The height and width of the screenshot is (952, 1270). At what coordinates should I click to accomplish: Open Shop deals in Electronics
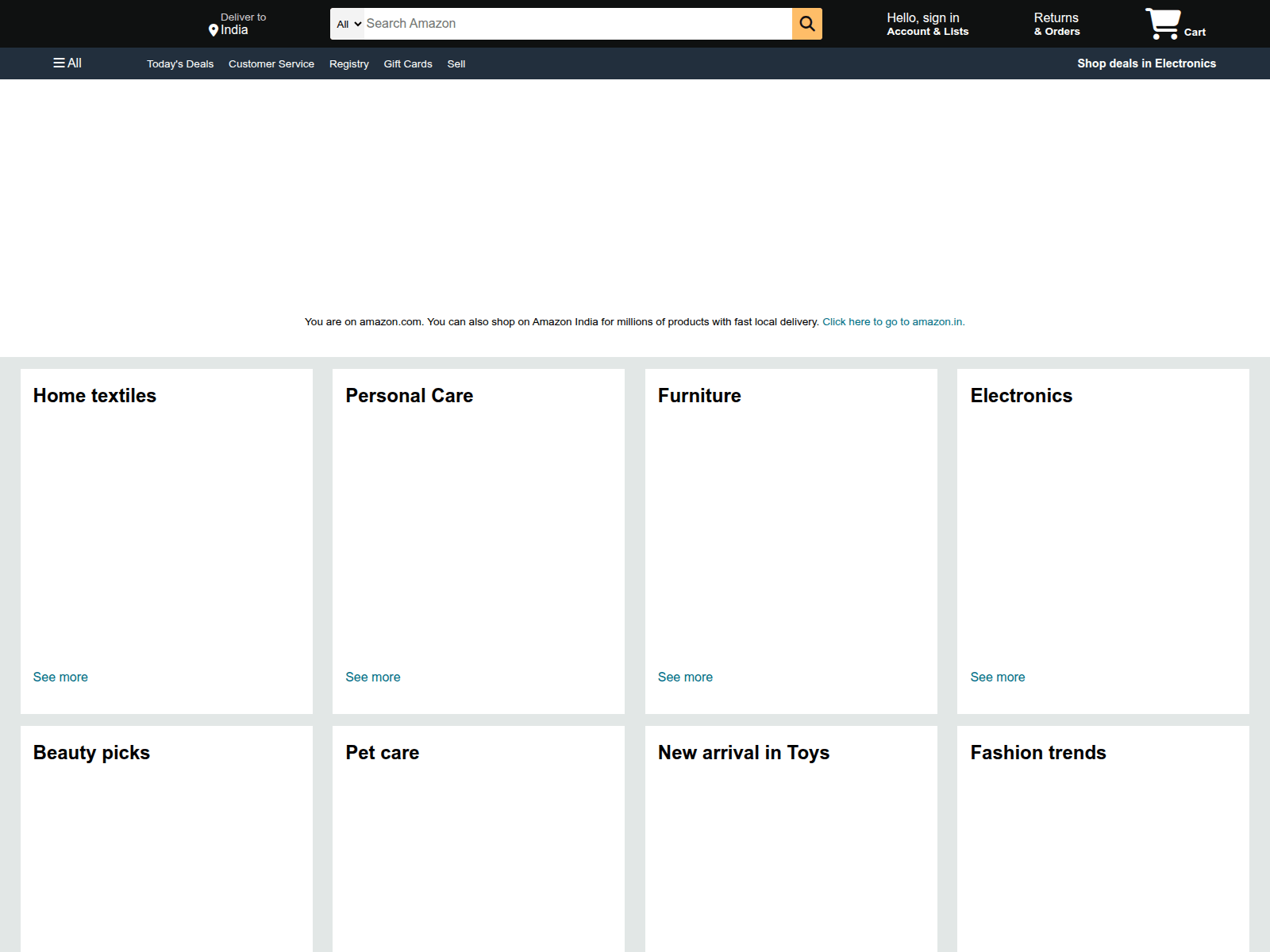[x=1146, y=63]
